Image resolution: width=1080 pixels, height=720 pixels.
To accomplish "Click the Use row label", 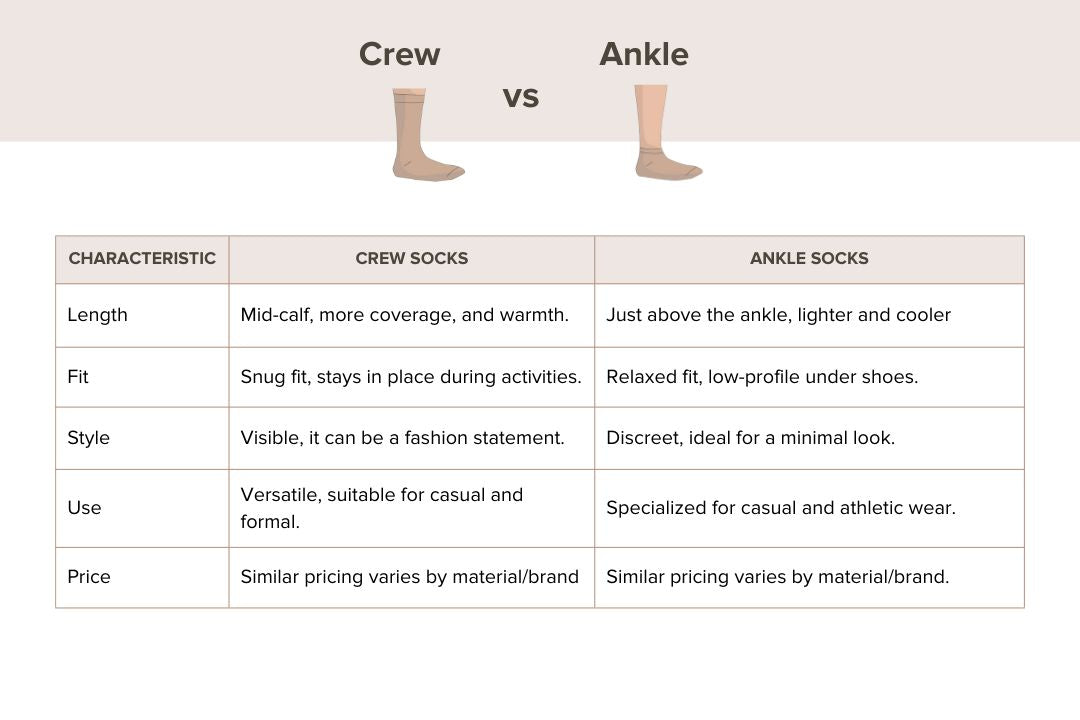I will click(84, 508).
